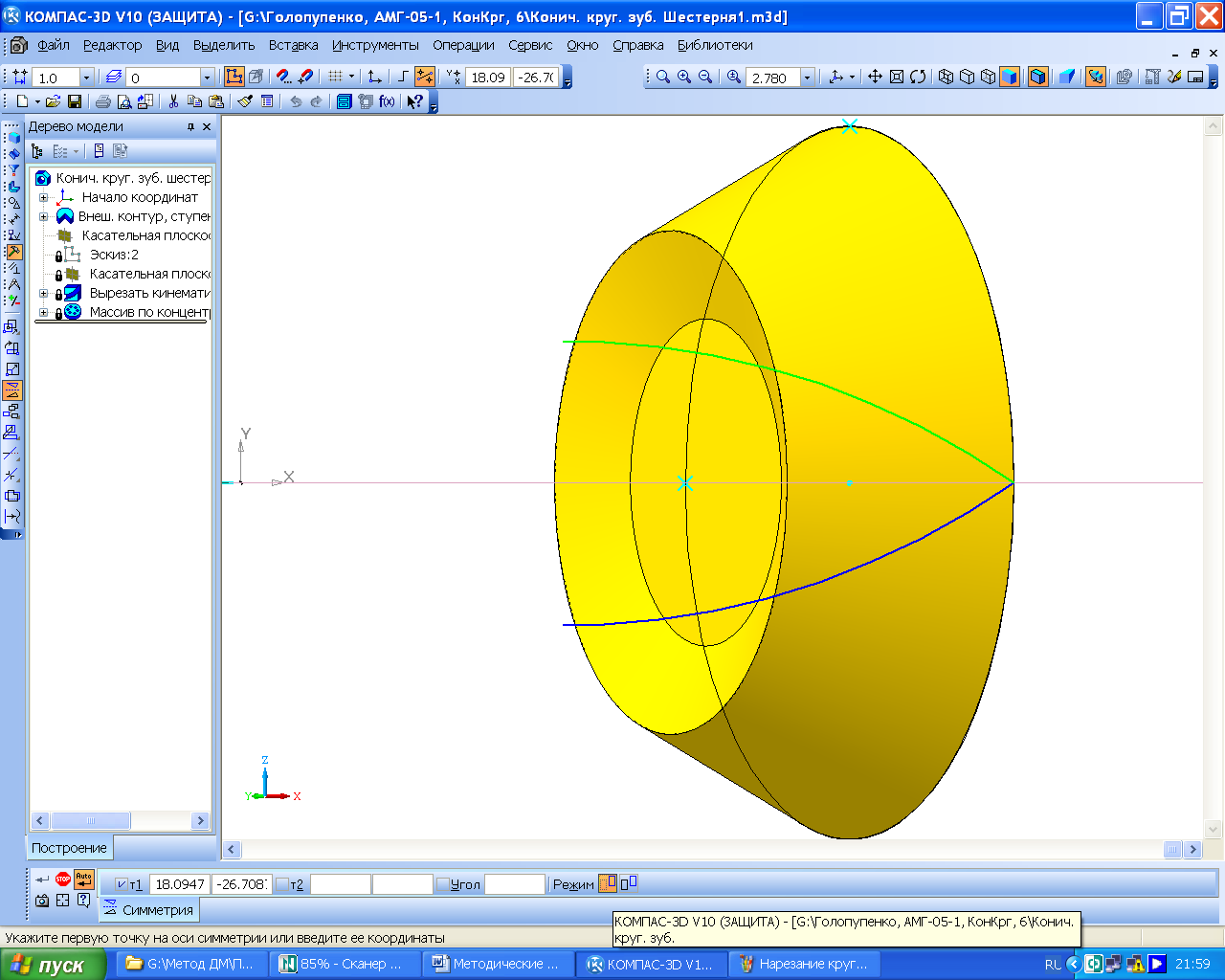This screenshot has height=980, width=1225.
Task: Switch to Методические taskbar window
Action: [498, 965]
